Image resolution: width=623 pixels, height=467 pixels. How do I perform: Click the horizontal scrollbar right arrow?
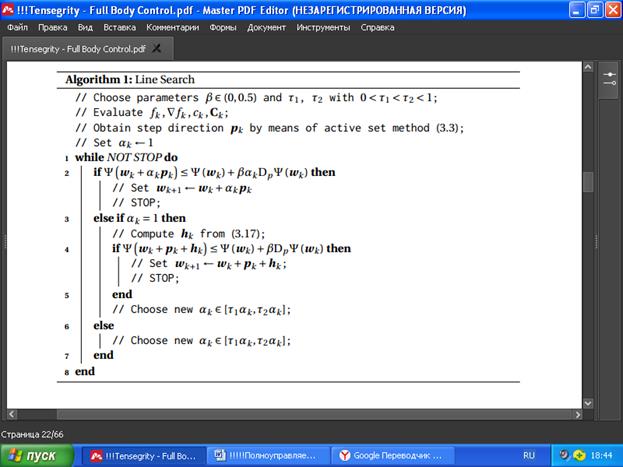(578, 415)
